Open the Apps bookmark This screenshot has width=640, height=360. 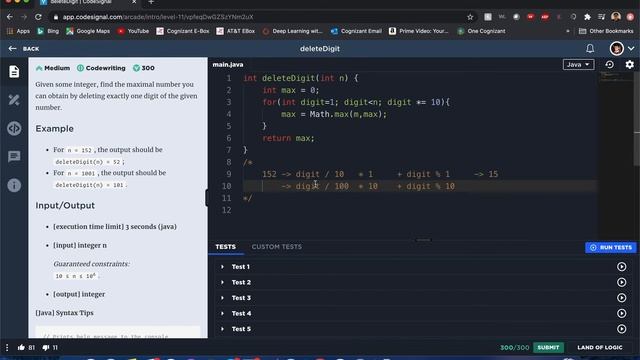point(18,31)
